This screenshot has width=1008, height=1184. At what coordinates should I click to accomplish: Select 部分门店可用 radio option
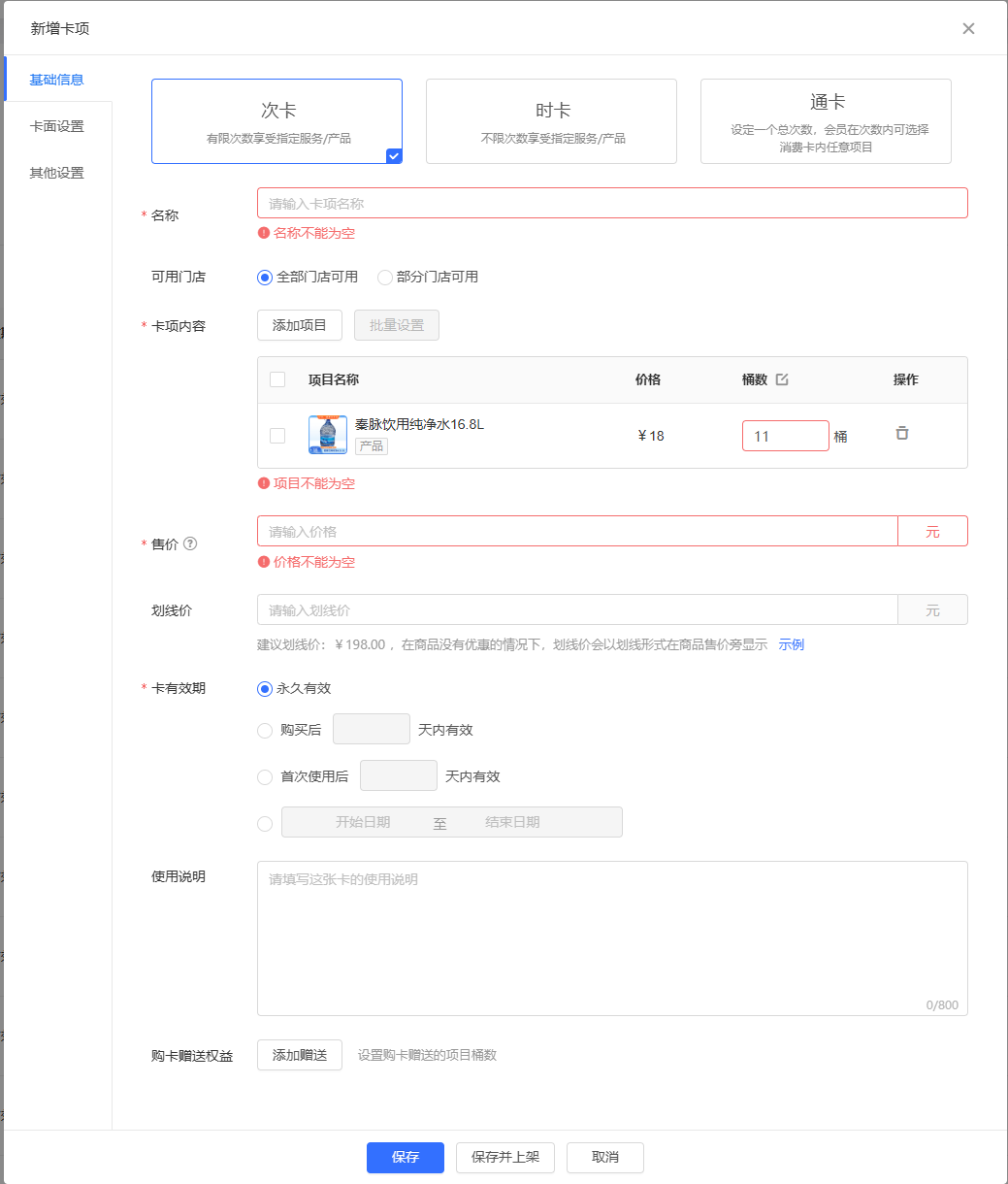click(385, 278)
